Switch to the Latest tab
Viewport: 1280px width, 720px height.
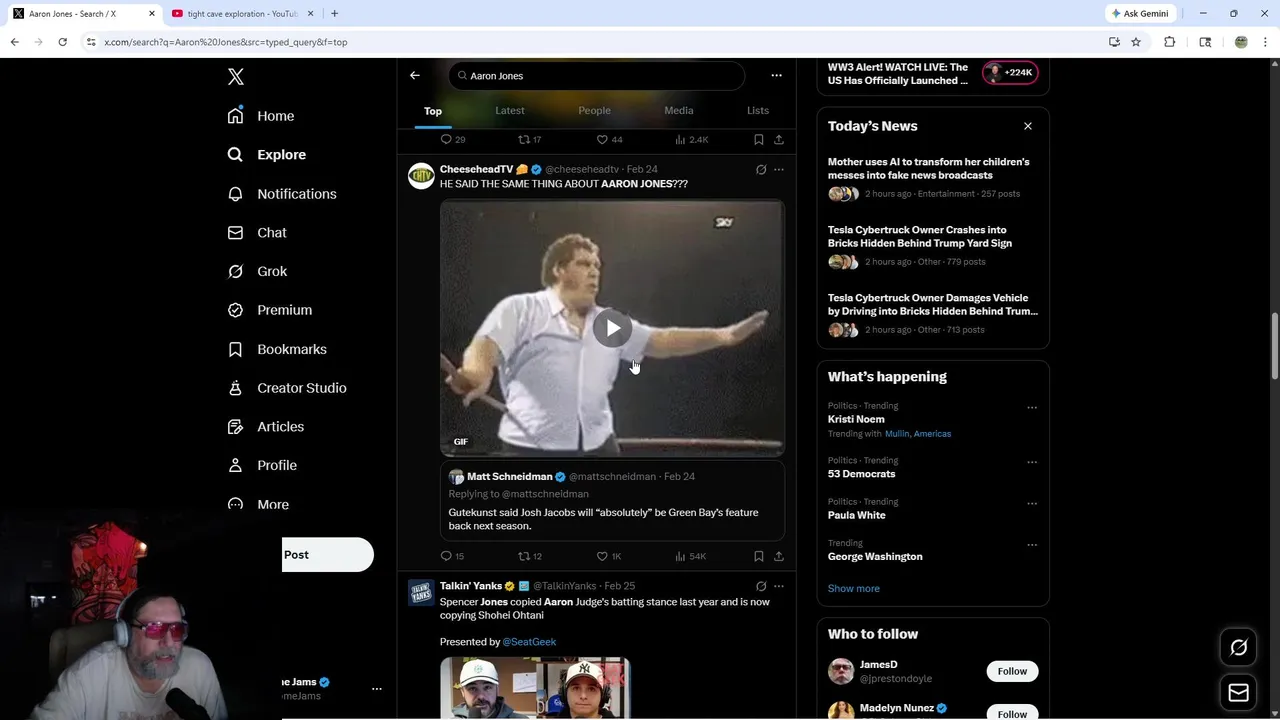(510, 111)
